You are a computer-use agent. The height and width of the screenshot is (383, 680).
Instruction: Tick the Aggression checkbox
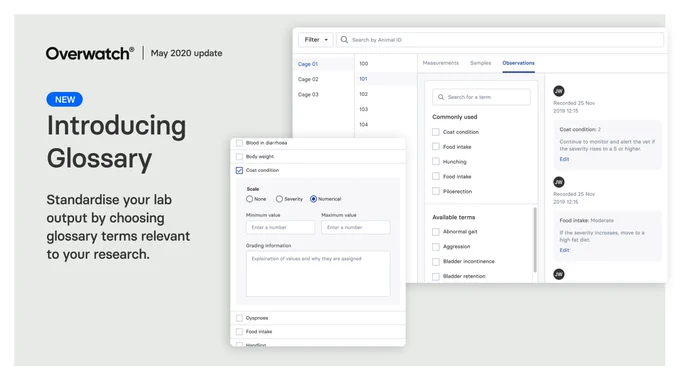click(436, 247)
